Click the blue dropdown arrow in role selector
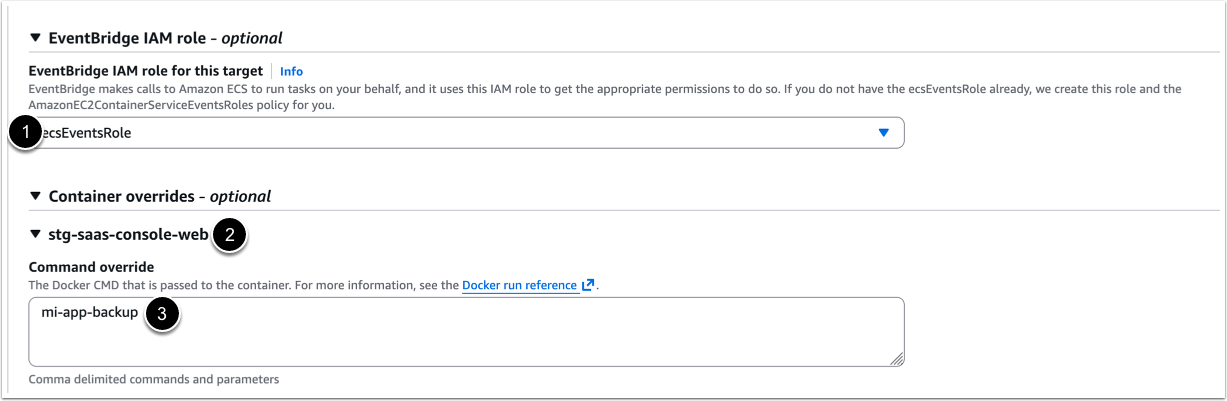This screenshot has height=401, width=1227. (x=883, y=133)
